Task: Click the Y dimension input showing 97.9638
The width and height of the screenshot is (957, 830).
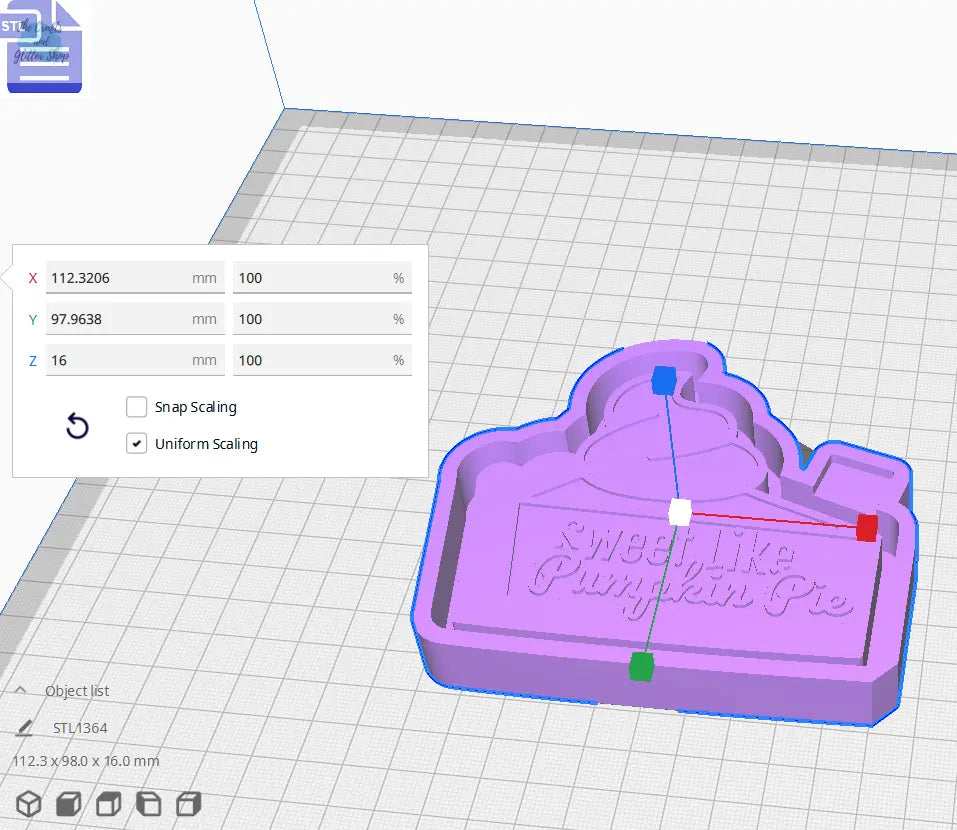Action: coord(135,318)
